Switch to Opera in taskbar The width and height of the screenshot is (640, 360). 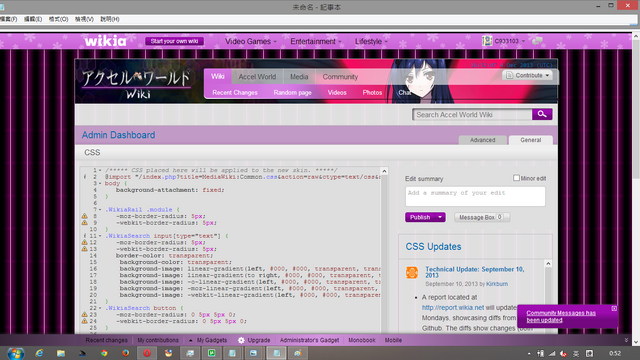click(147, 353)
